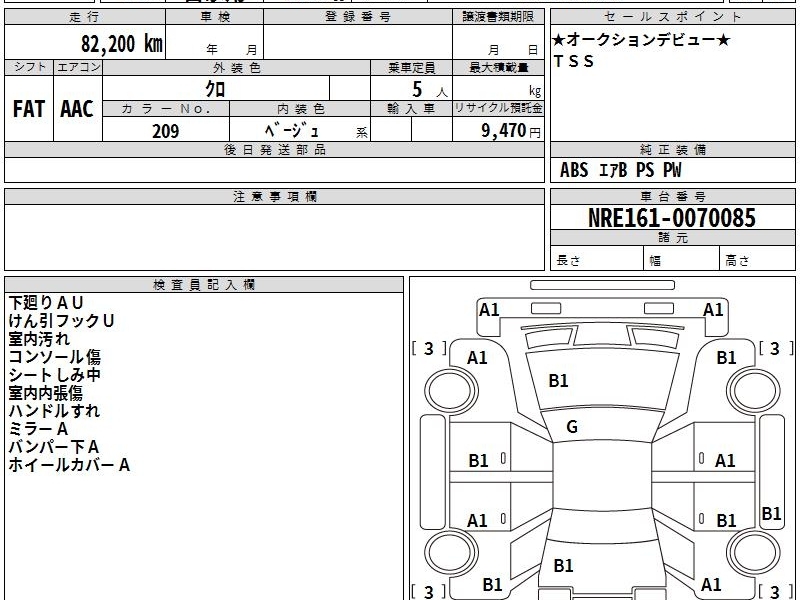The height and width of the screenshot is (600, 800).
Task: Click the シフト header cell
Action: point(29,67)
